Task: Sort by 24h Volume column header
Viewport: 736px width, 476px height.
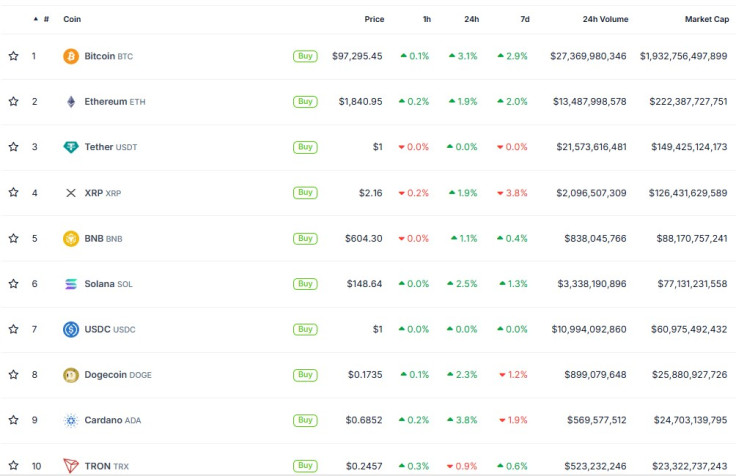Action: point(606,19)
